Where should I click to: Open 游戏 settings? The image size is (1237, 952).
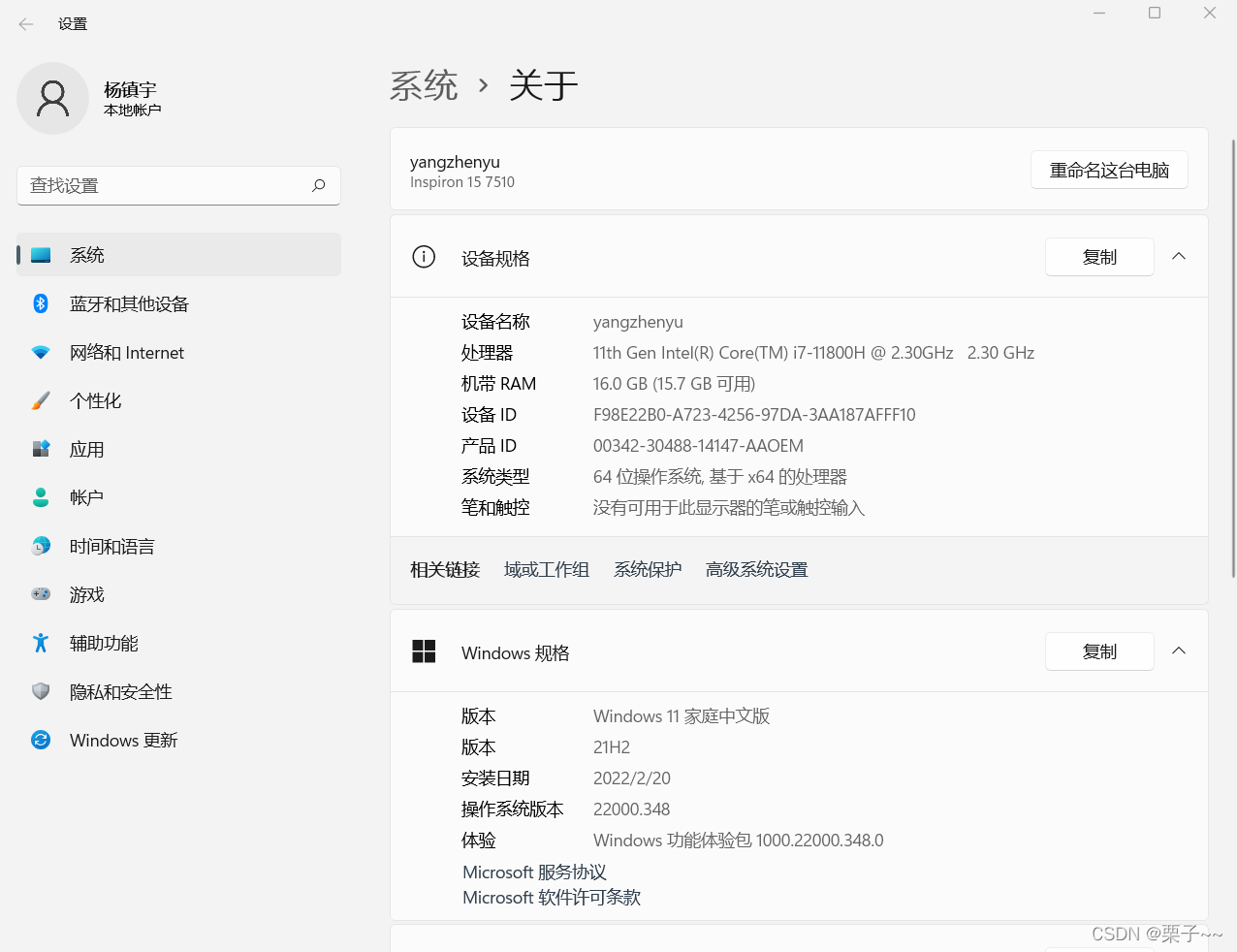pyautogui.click(x=179, y=594)
